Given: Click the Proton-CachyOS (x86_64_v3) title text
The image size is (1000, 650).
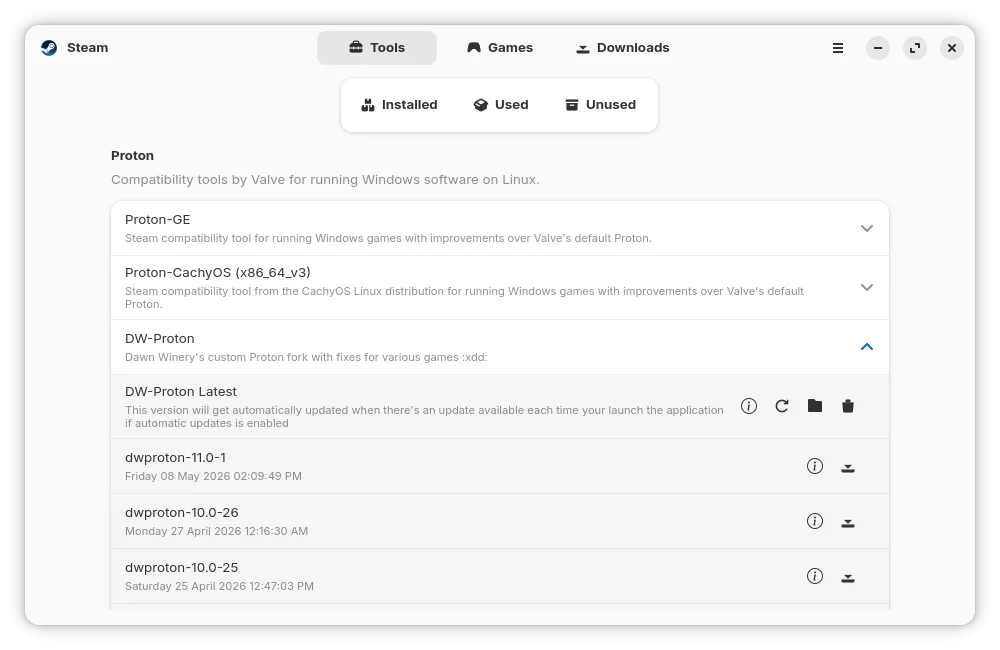Looking at the screenshot, I should point(217,272).
